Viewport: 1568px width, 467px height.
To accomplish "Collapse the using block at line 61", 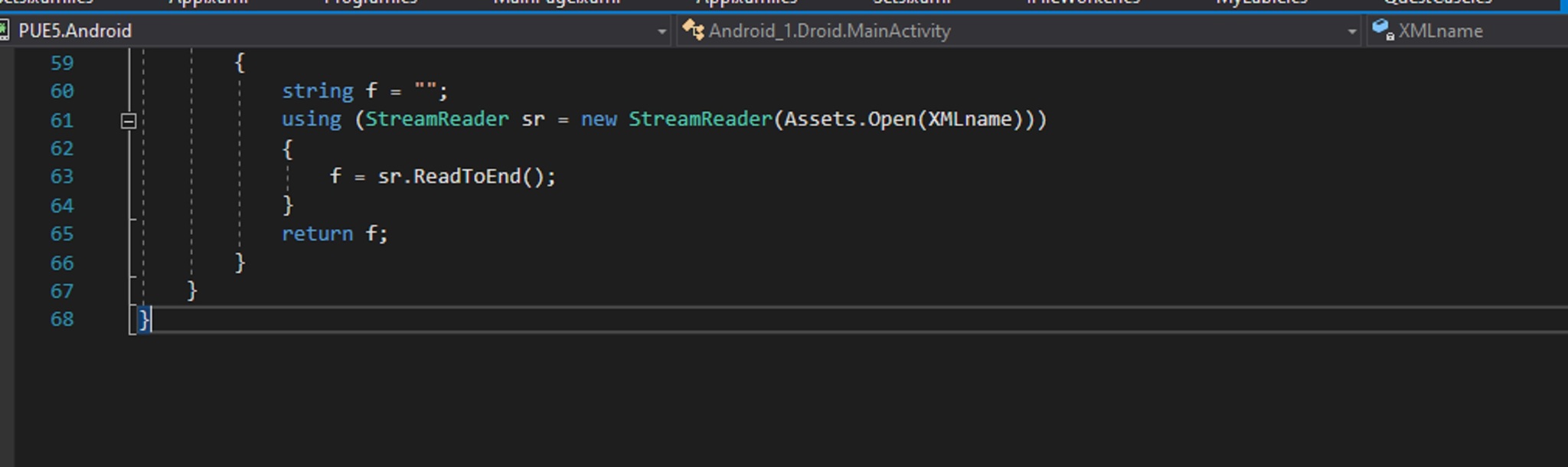I will pos(129,120).
